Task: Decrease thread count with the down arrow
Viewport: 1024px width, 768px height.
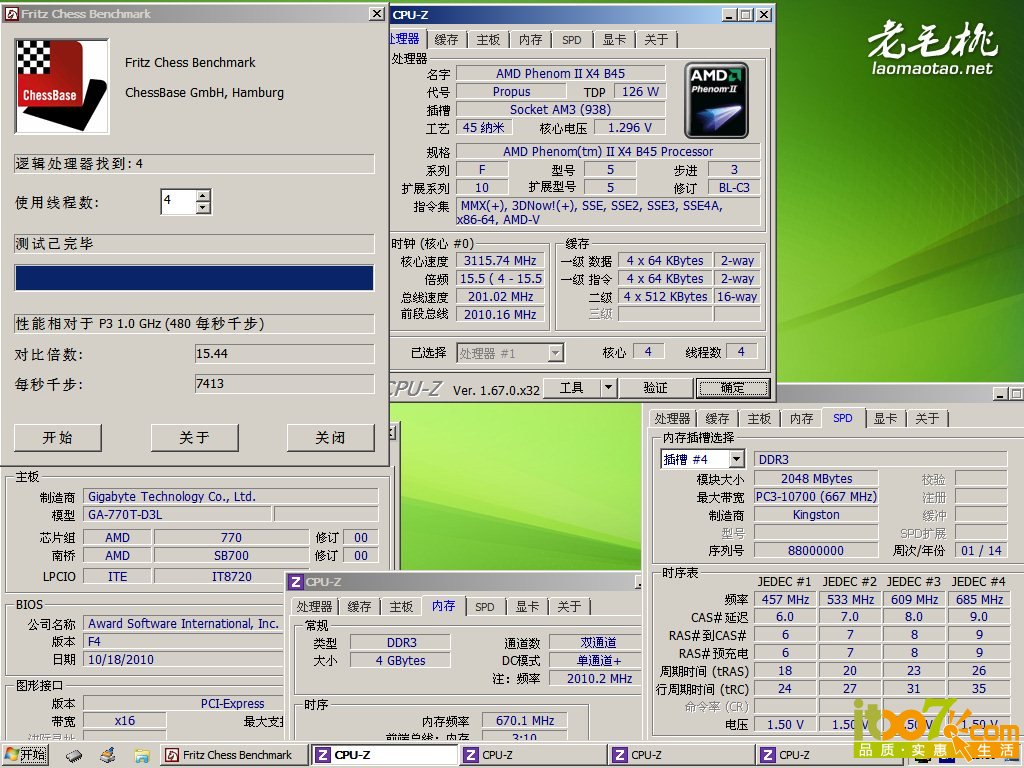Action: (203, 208)
